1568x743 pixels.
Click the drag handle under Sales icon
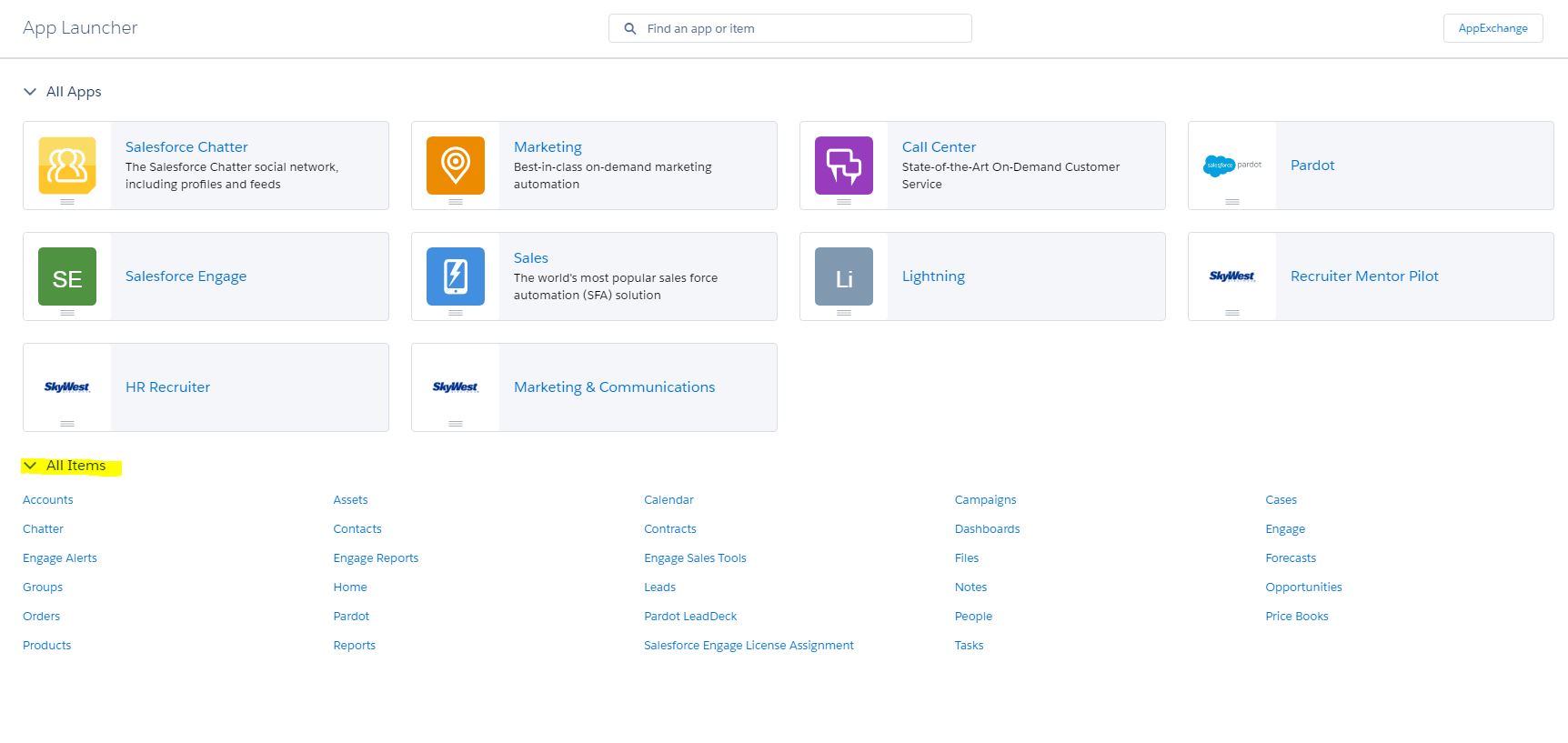click(456, 313)
